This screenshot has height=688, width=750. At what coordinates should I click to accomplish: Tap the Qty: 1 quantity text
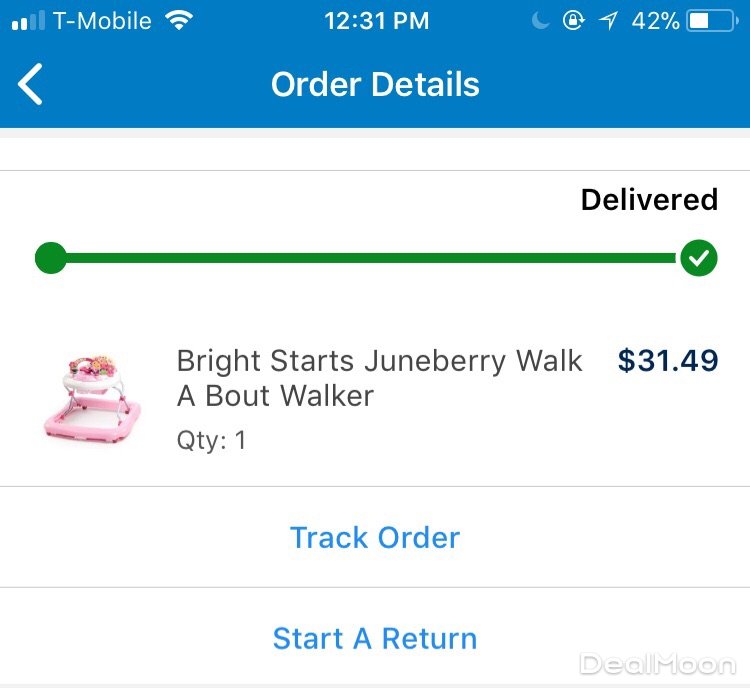coord(211,440)
